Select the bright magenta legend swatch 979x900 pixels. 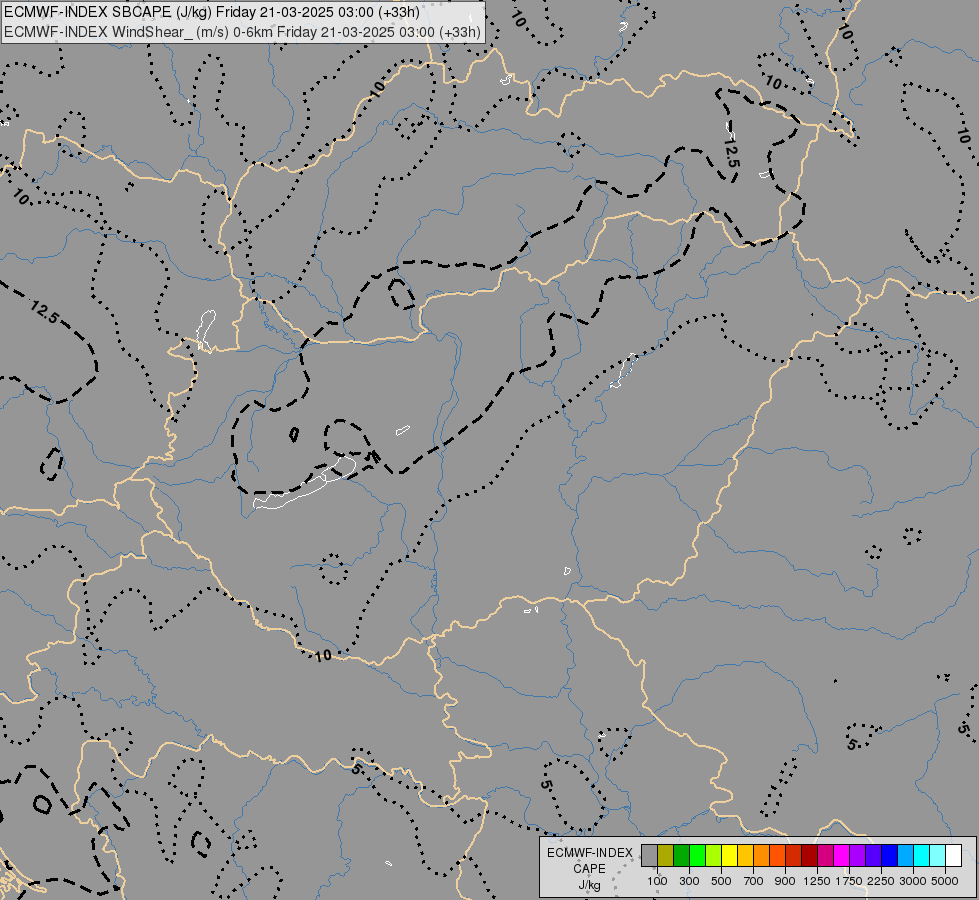point(842,855)
